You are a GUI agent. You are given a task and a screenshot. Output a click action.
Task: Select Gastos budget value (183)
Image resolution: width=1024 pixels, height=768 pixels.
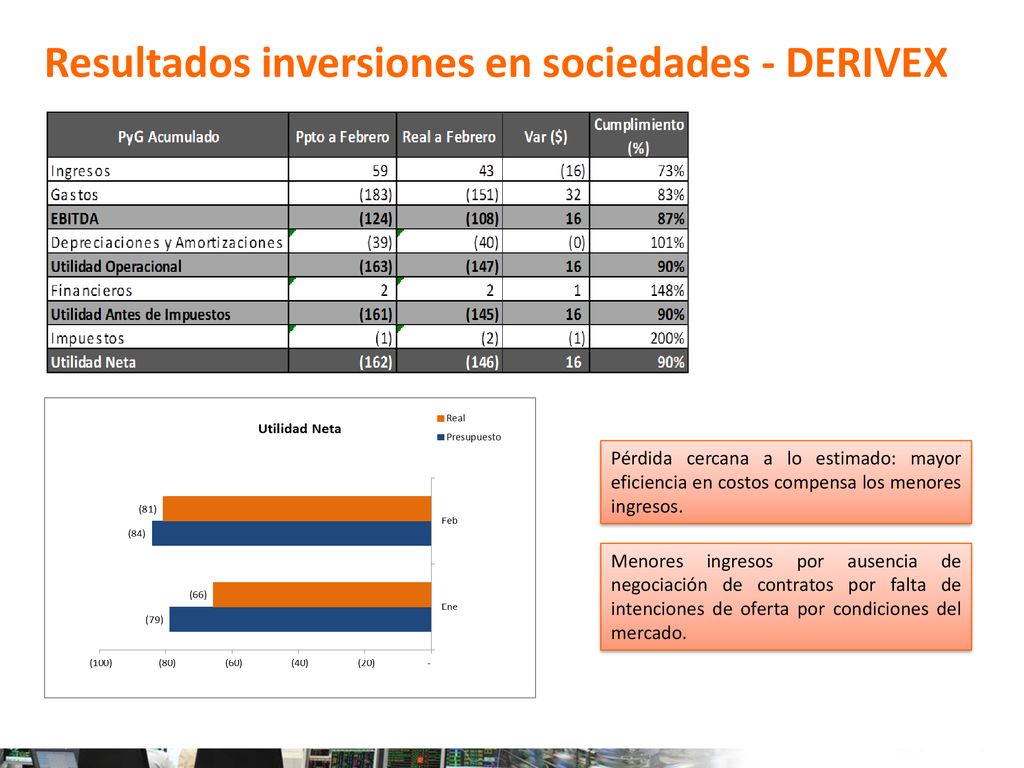pos(376,195)
